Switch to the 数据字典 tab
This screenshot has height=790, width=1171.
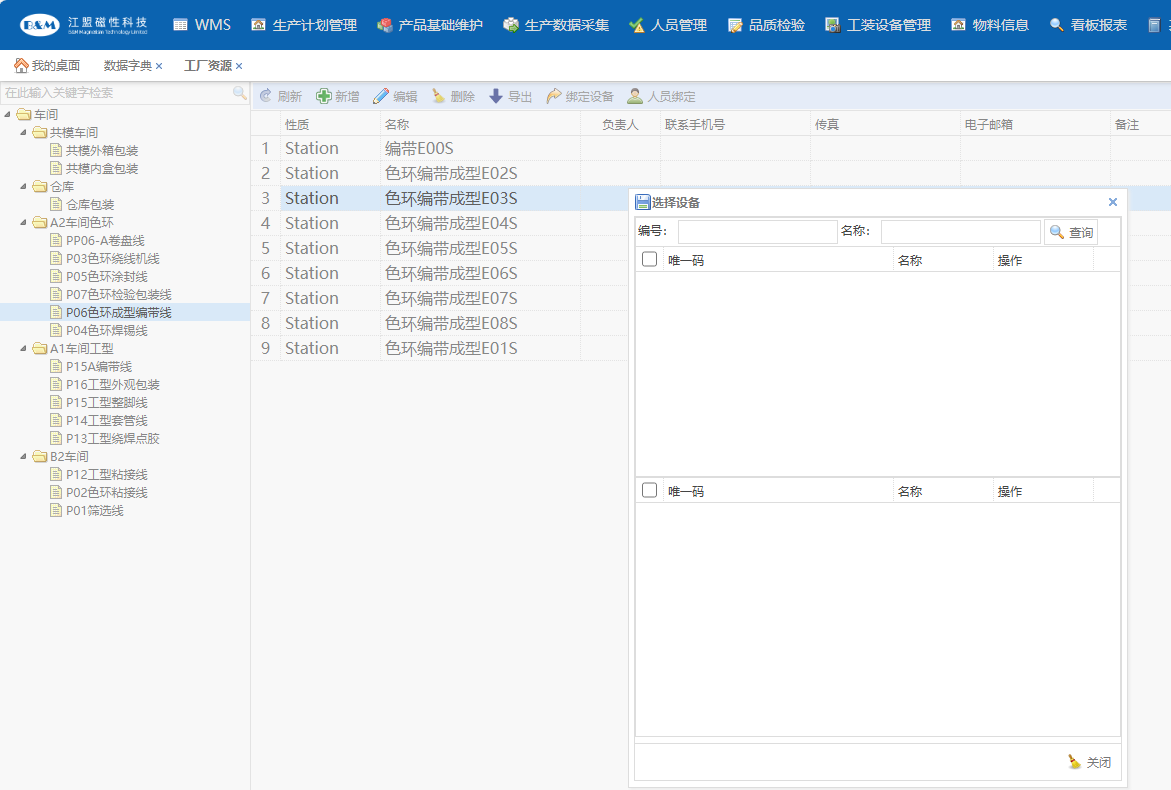127,65
